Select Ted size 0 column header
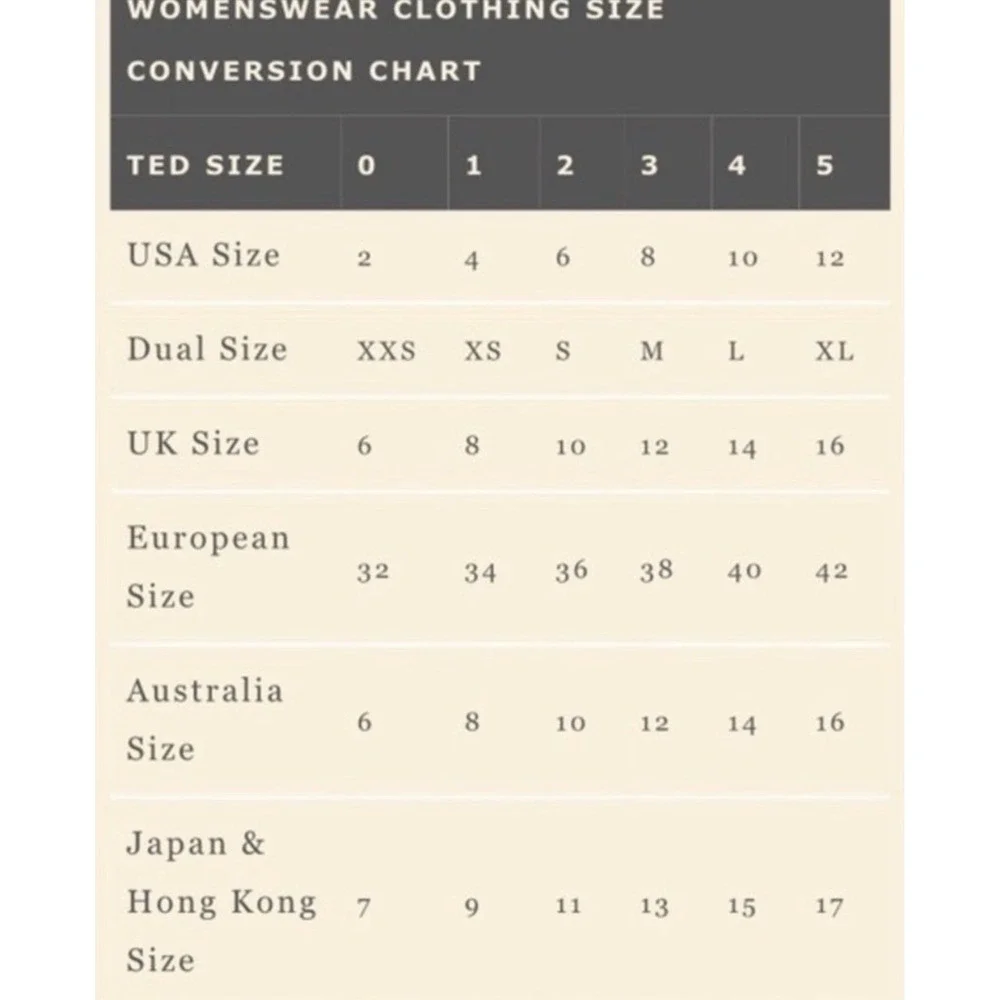The image size is (1000, 1000). tap(366, 165)
